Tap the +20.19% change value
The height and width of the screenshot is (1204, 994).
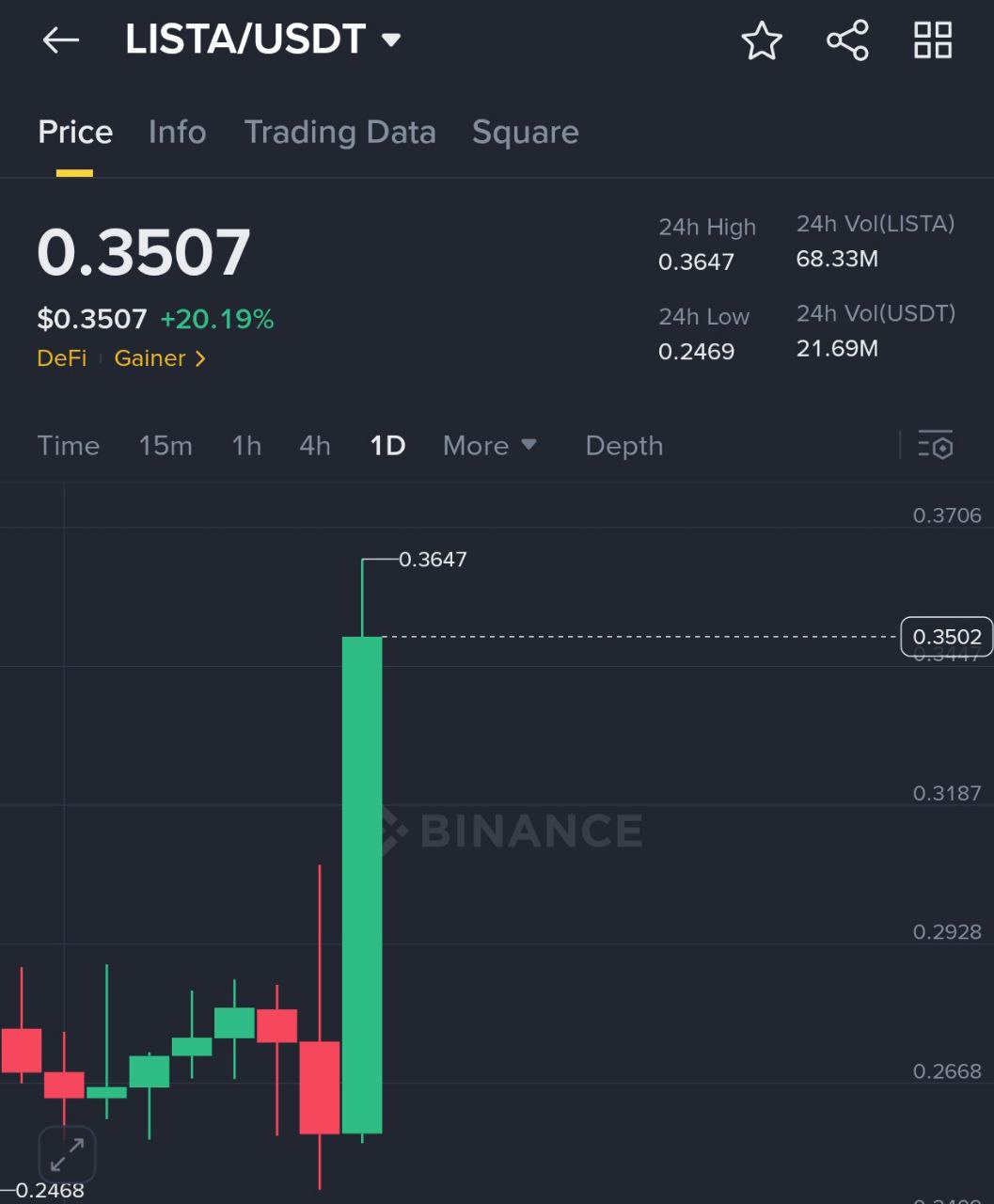[217, 319]
